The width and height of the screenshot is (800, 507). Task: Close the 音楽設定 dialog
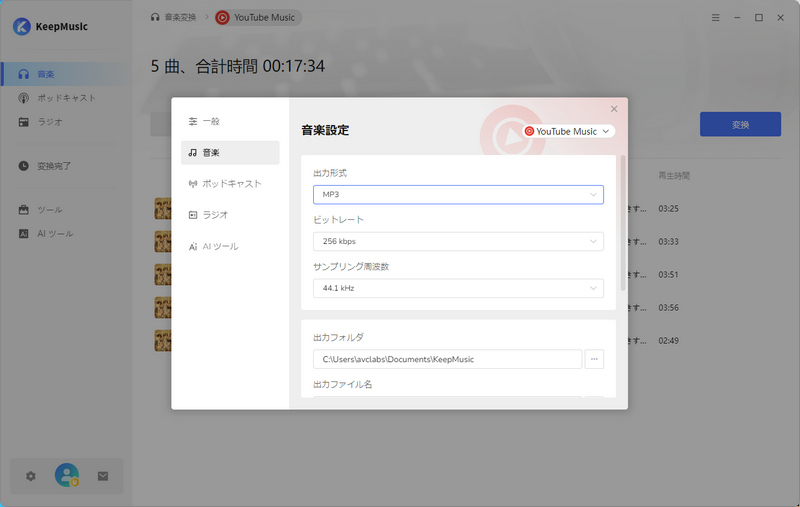614,109
